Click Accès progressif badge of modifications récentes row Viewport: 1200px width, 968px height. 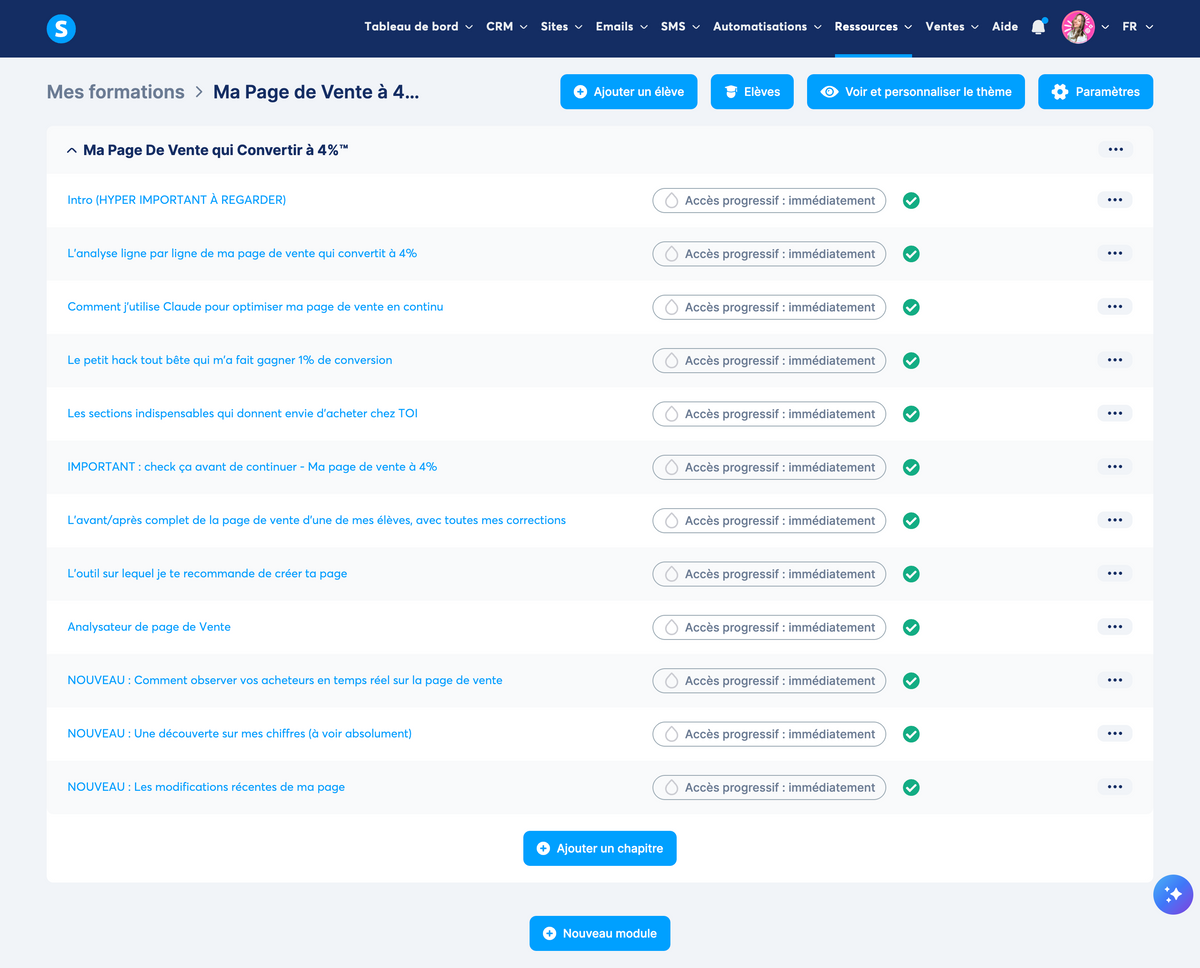[769, 787]
